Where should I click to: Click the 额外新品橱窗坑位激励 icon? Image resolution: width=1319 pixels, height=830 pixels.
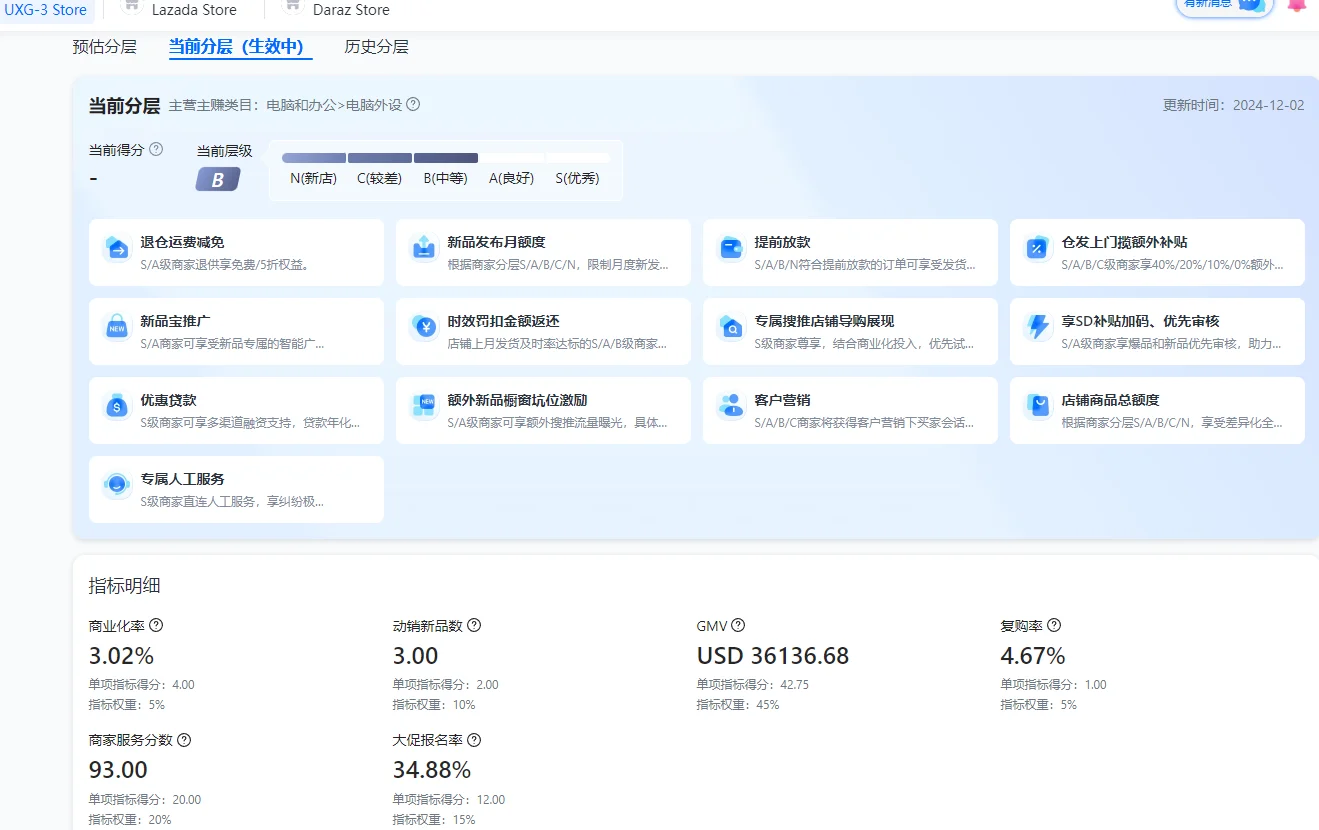(x=425, y=407)
